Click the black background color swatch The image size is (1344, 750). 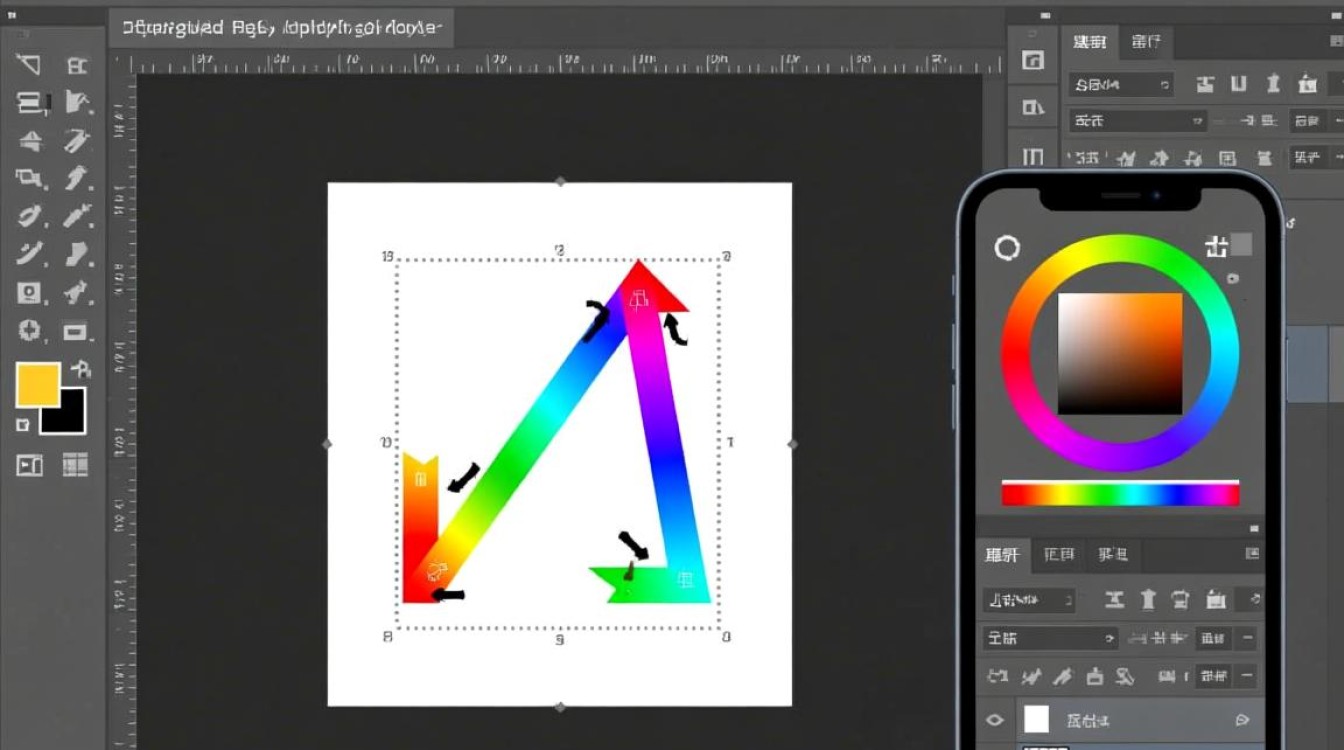[x=64, y=411]
